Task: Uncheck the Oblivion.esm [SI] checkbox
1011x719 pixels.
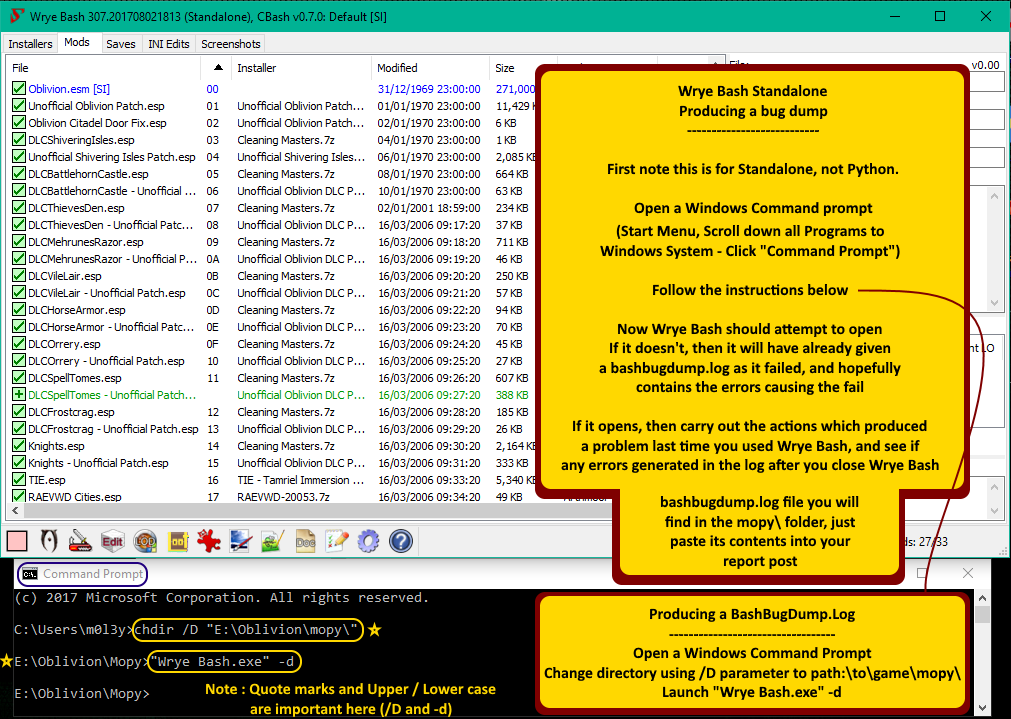Action: [x=18, y=89]
